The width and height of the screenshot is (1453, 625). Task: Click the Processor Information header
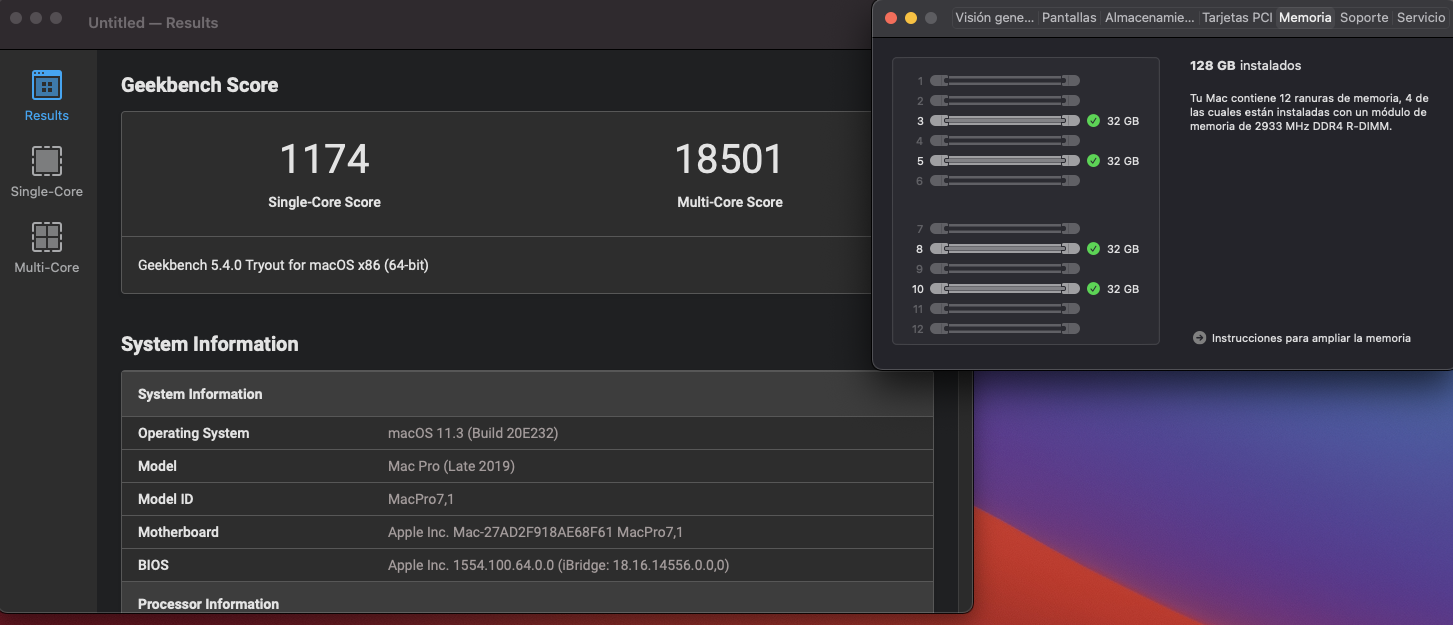click(208, 604)
